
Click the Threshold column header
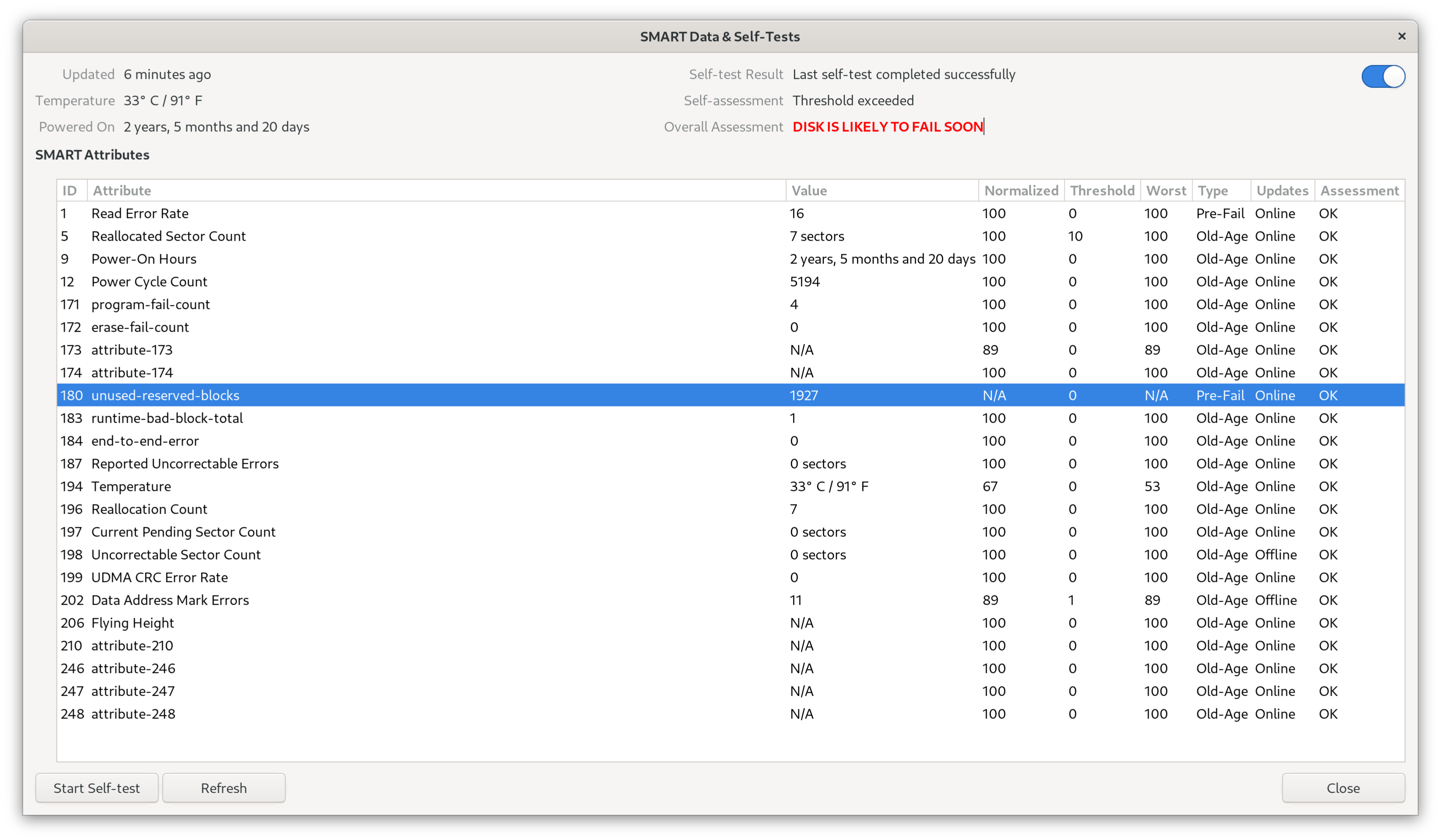point(1102,191)
